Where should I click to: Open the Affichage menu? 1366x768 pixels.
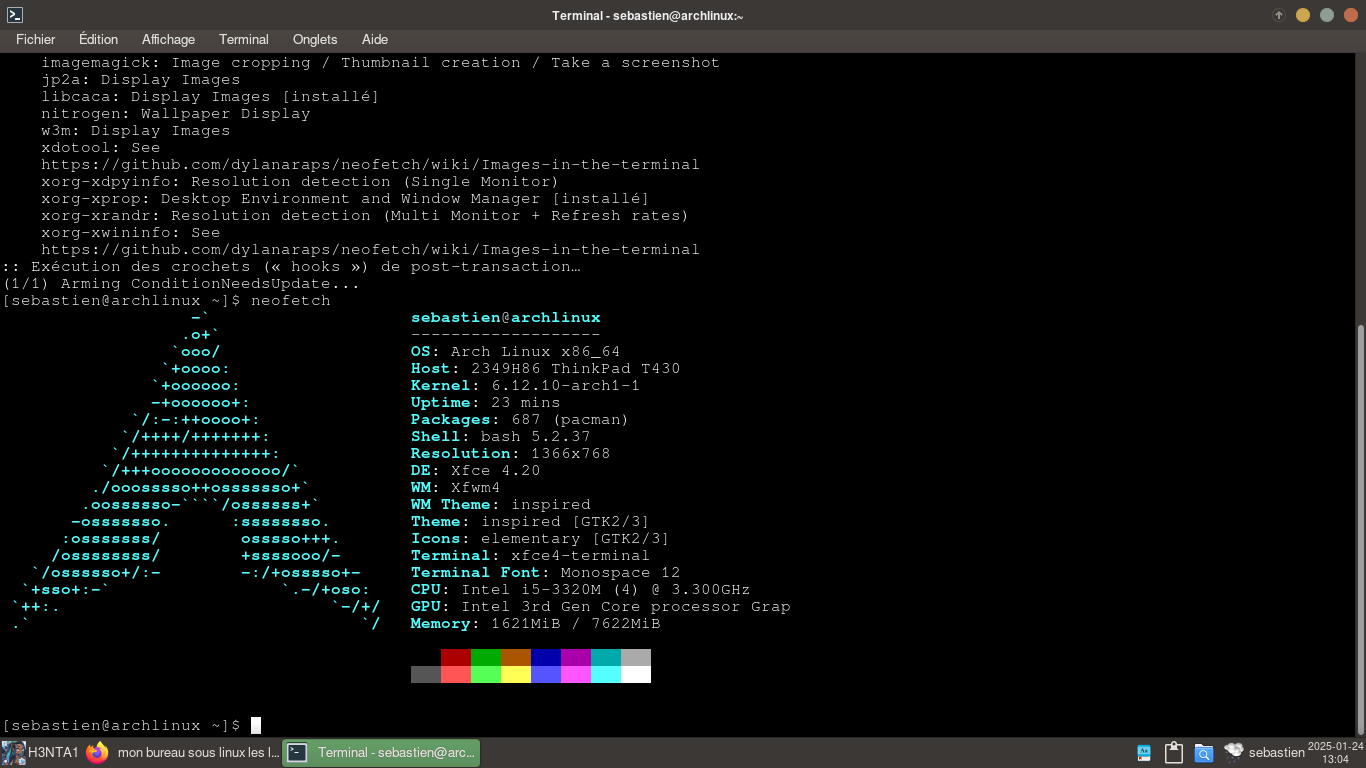coord(168,39)
